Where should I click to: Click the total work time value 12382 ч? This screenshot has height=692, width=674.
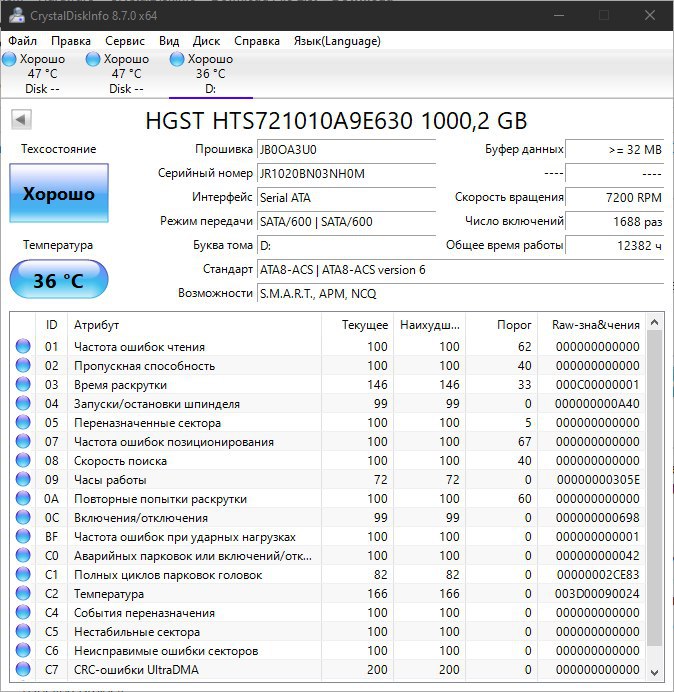pos(614,245)
